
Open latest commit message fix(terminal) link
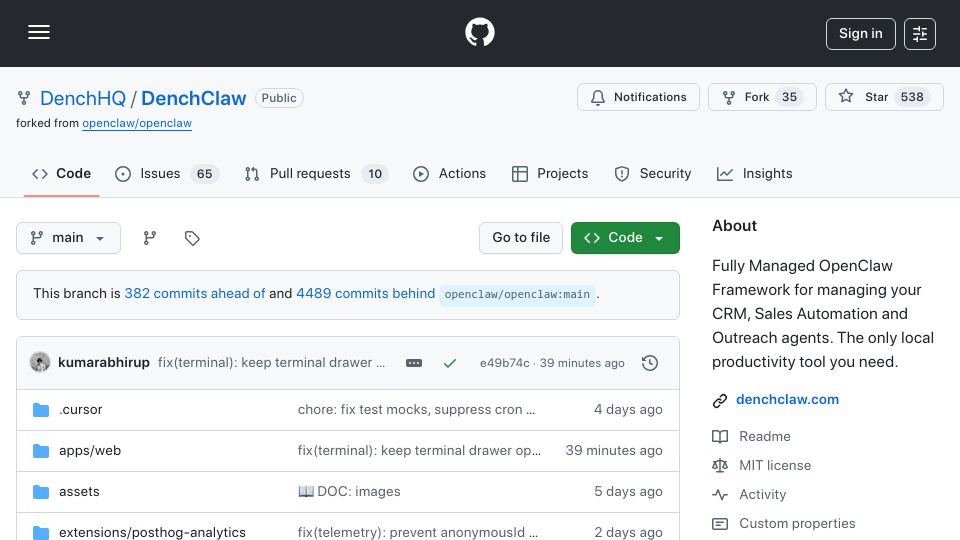271,362
